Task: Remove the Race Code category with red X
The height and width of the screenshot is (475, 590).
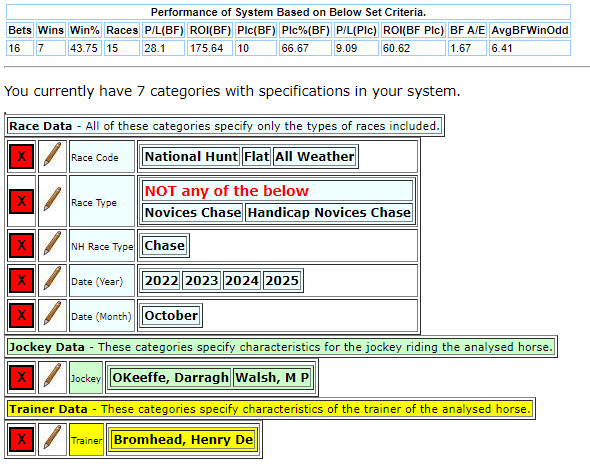Action: (21, 157)
